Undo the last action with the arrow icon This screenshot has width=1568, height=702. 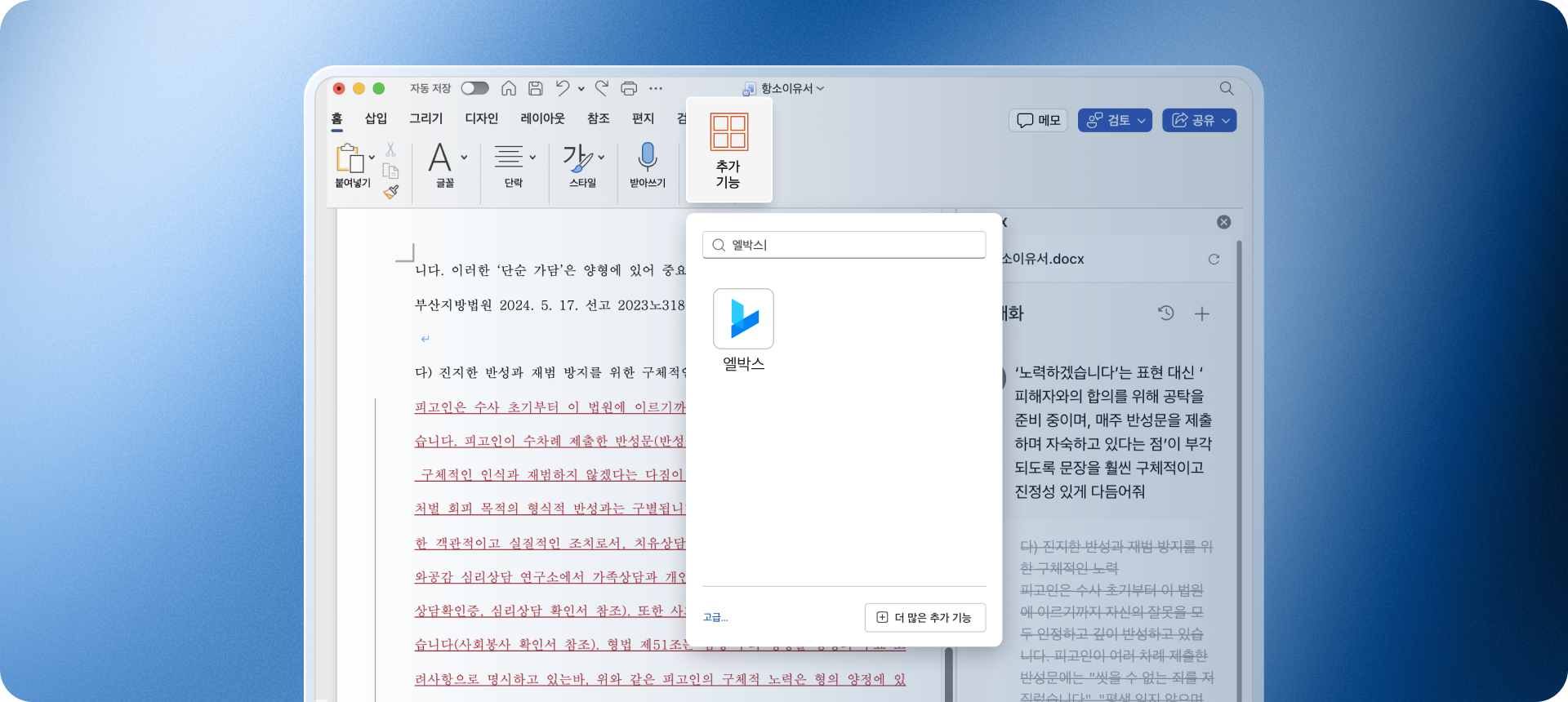click(x=563, y=88)
